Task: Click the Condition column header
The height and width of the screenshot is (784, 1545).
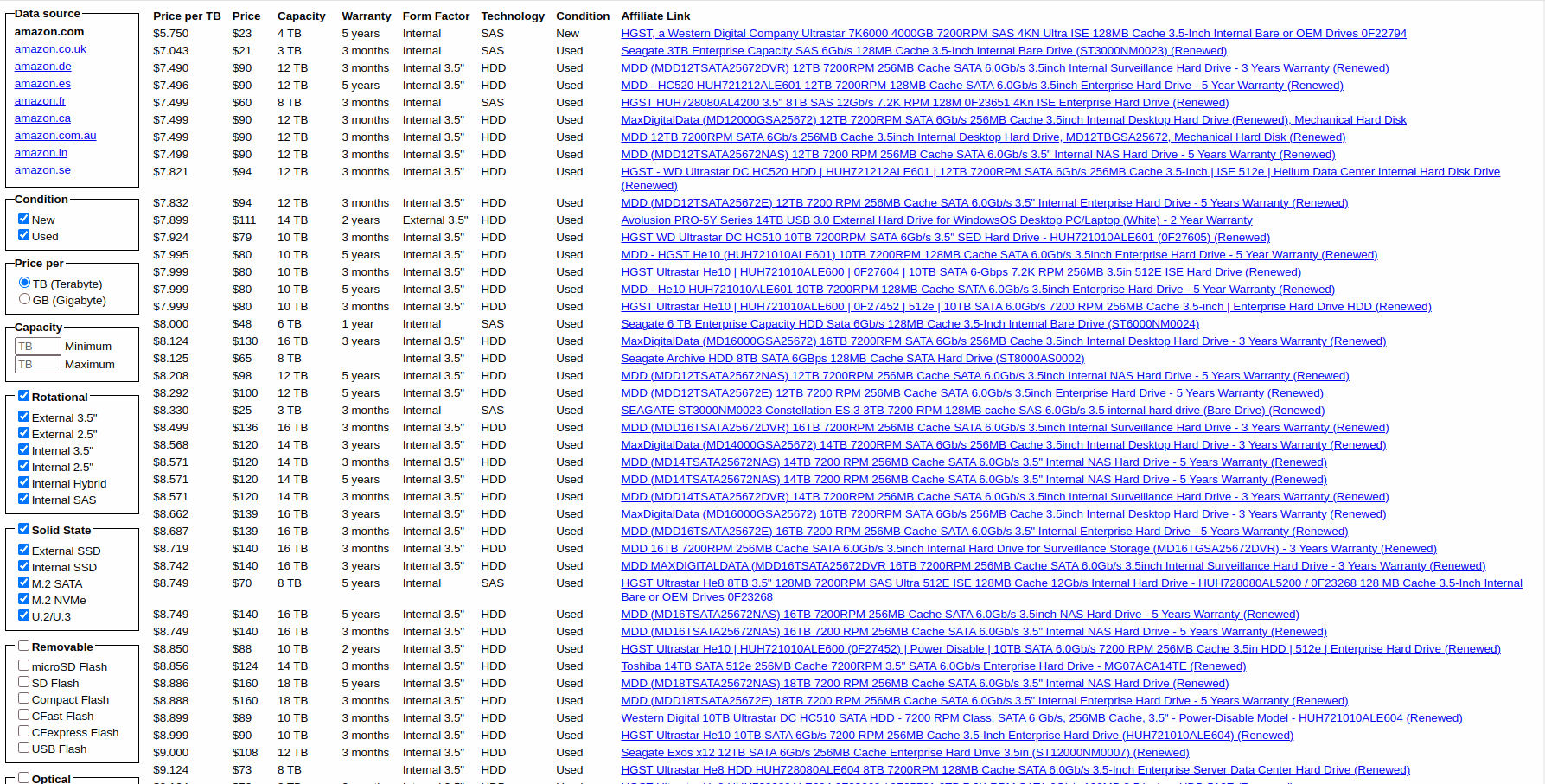Action: pyautogui.click(x=583, y=16)
